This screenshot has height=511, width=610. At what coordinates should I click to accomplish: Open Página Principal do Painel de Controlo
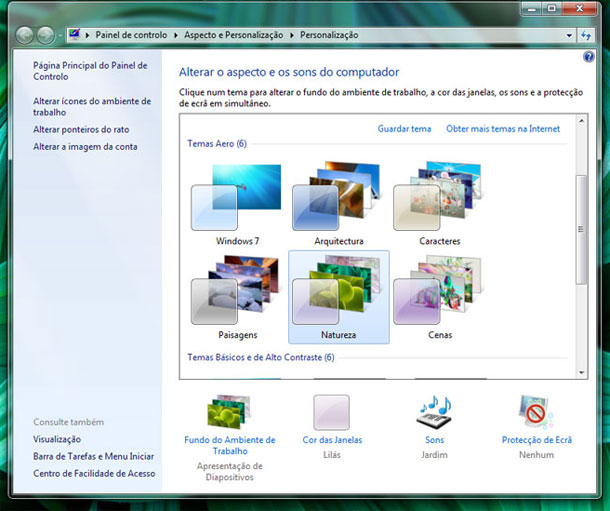tap(90, 71)
